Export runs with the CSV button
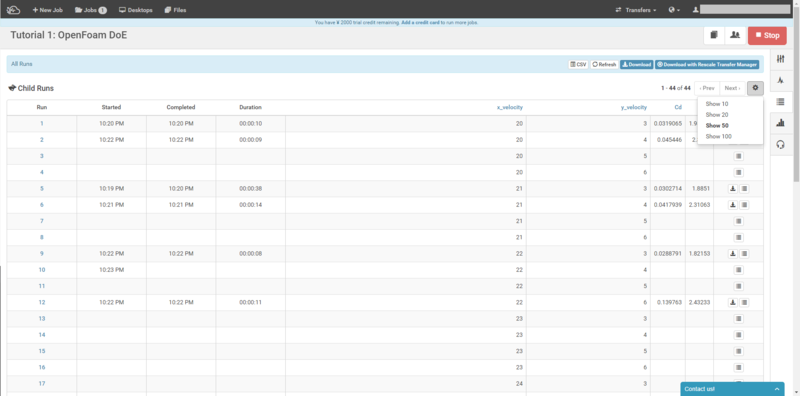 (x=578, y=65)
